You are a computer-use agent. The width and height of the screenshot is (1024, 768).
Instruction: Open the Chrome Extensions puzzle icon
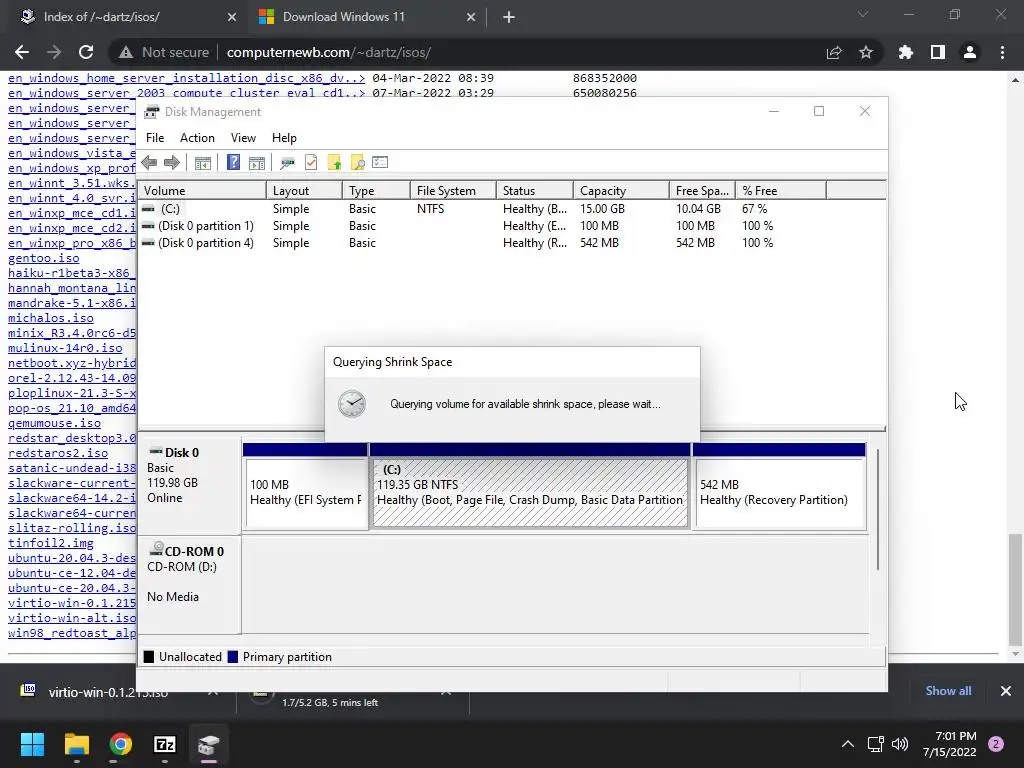[x=906, y=52]
